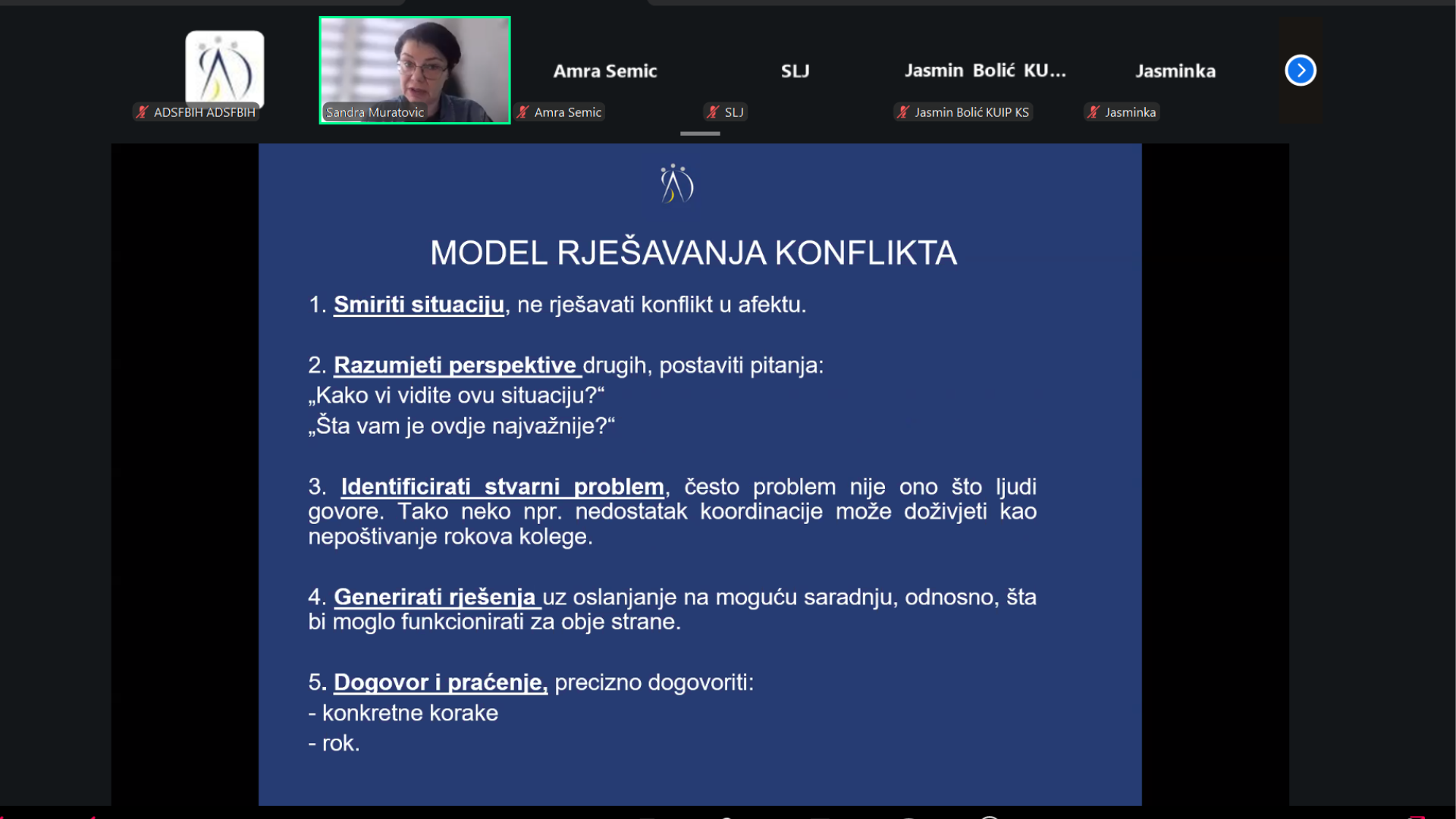Select the SLJ participant tile
This screenshot has width=1456, height=819.
tap(795, 71)
